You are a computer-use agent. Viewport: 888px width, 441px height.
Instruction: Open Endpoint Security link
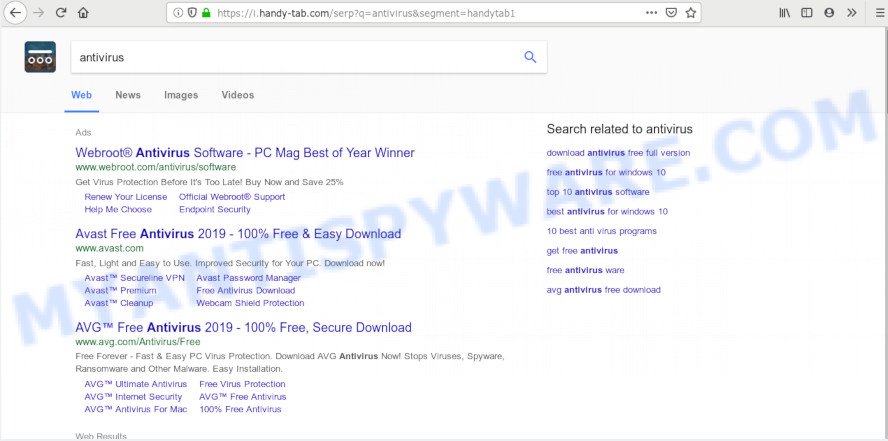pyautogui.click(x=215, y=209)
